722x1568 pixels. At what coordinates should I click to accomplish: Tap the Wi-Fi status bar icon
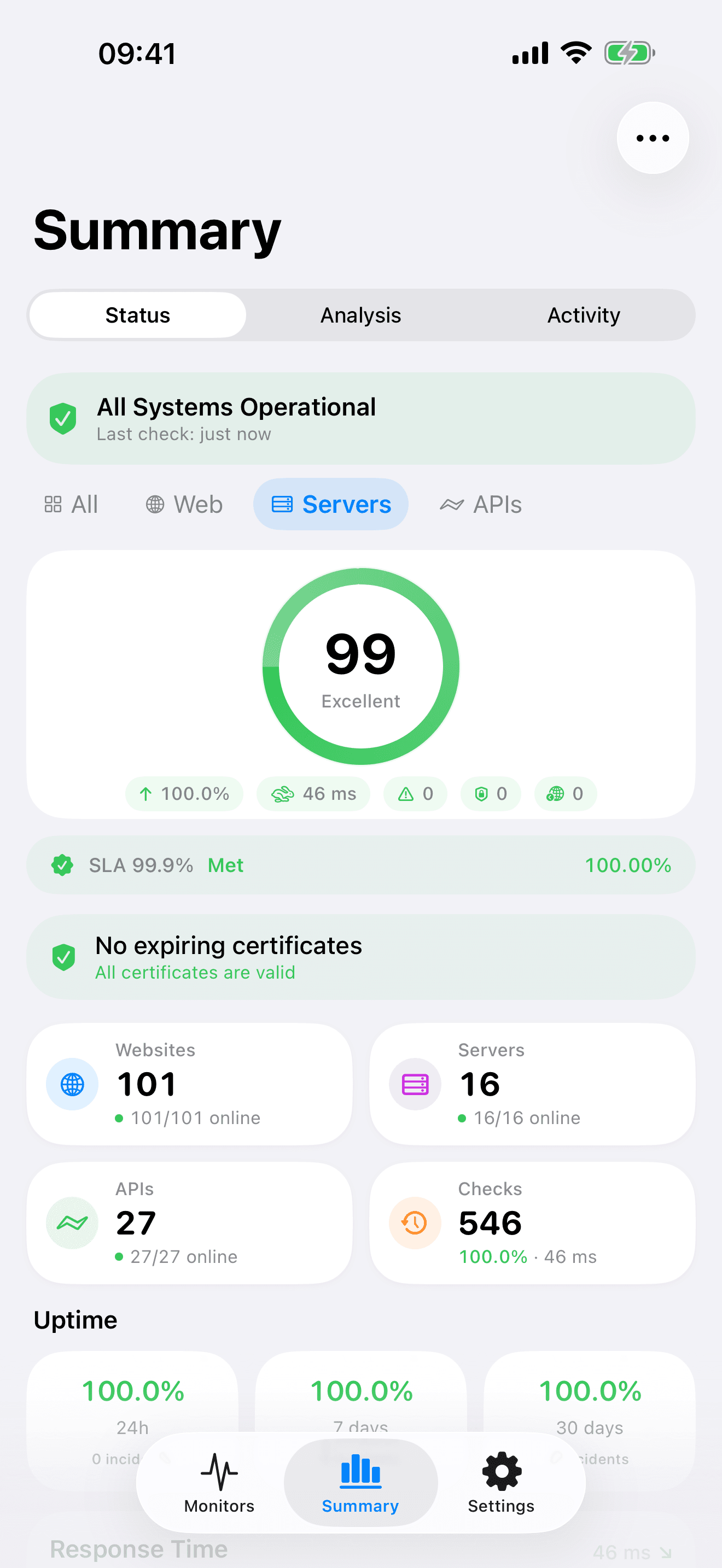tap(577, 53)
